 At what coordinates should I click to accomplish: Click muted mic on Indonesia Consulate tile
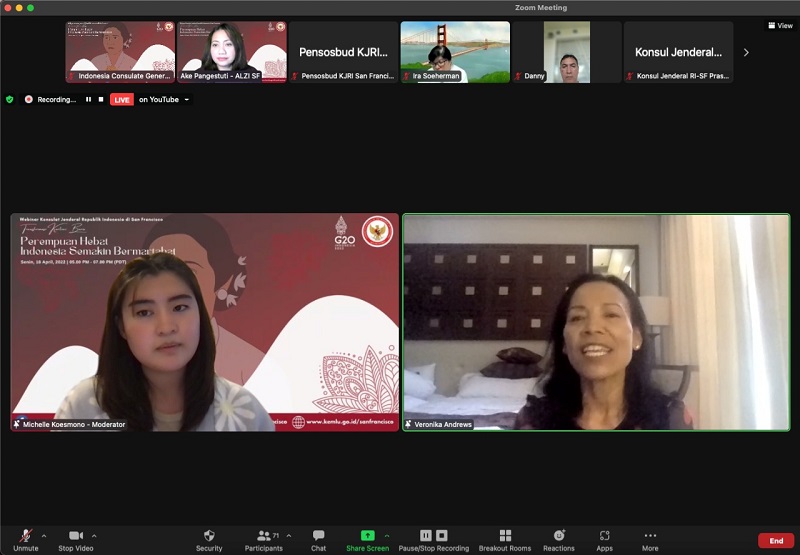pyautogui.click(x=72, y=76)
